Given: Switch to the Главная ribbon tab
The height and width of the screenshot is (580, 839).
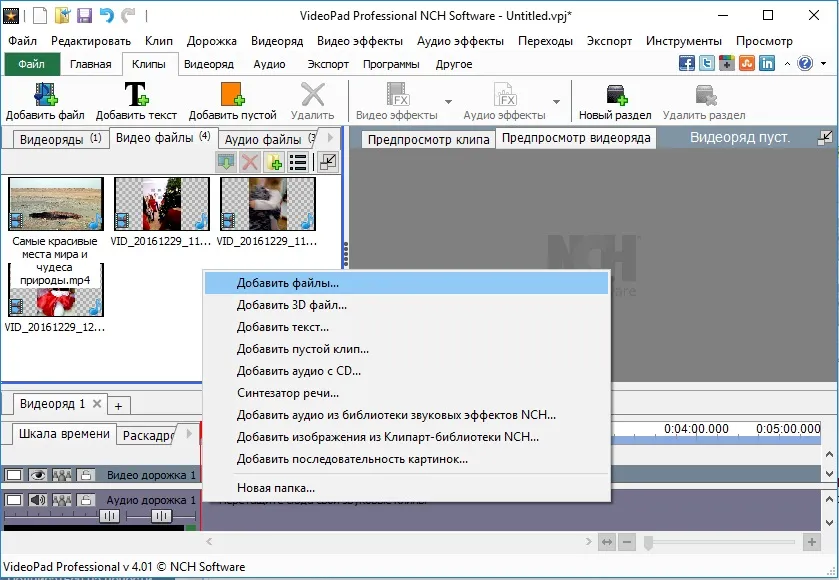Looking at the screenshot, I should click(90, 64).
